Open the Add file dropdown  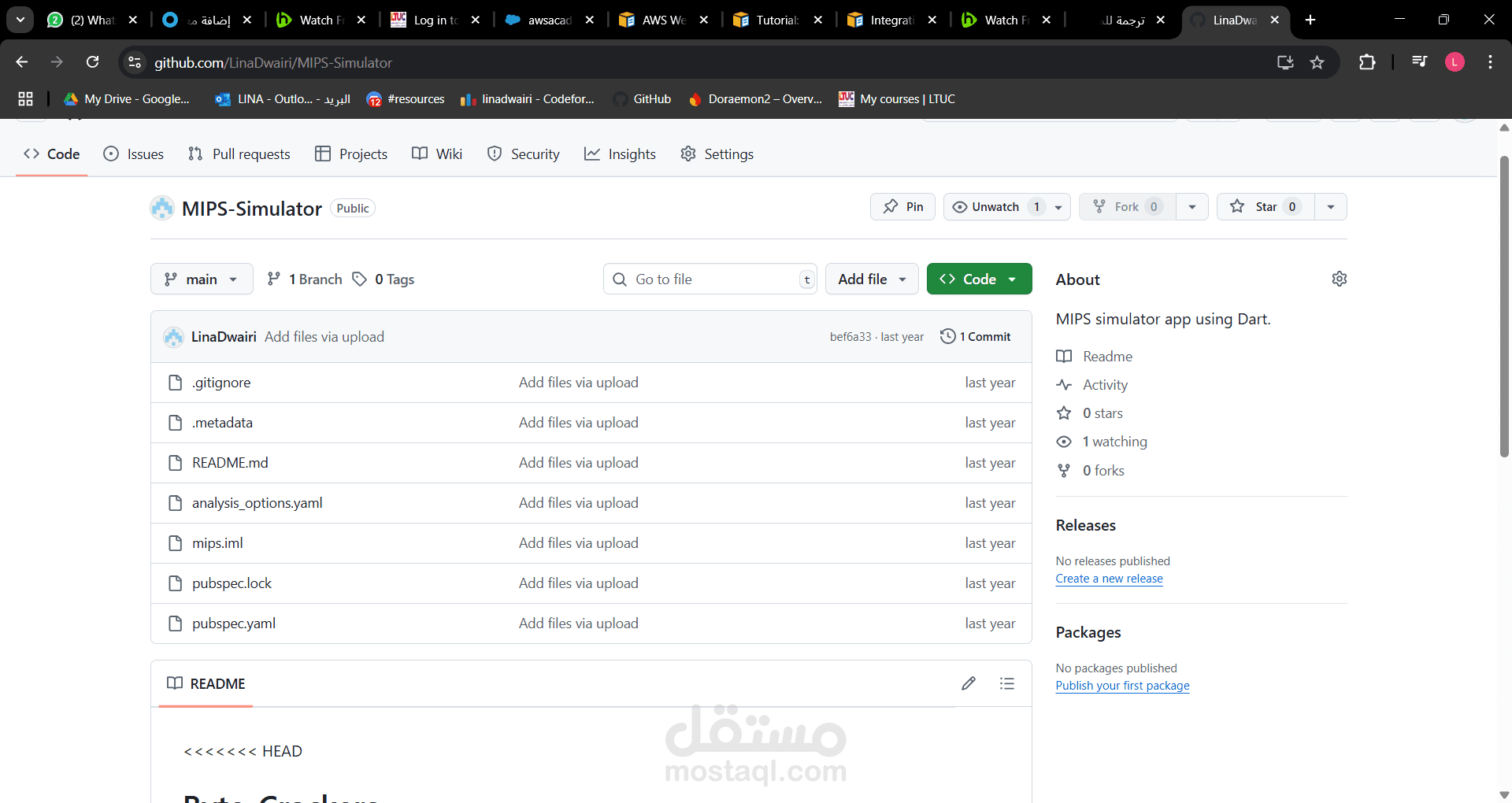point(872,279)
